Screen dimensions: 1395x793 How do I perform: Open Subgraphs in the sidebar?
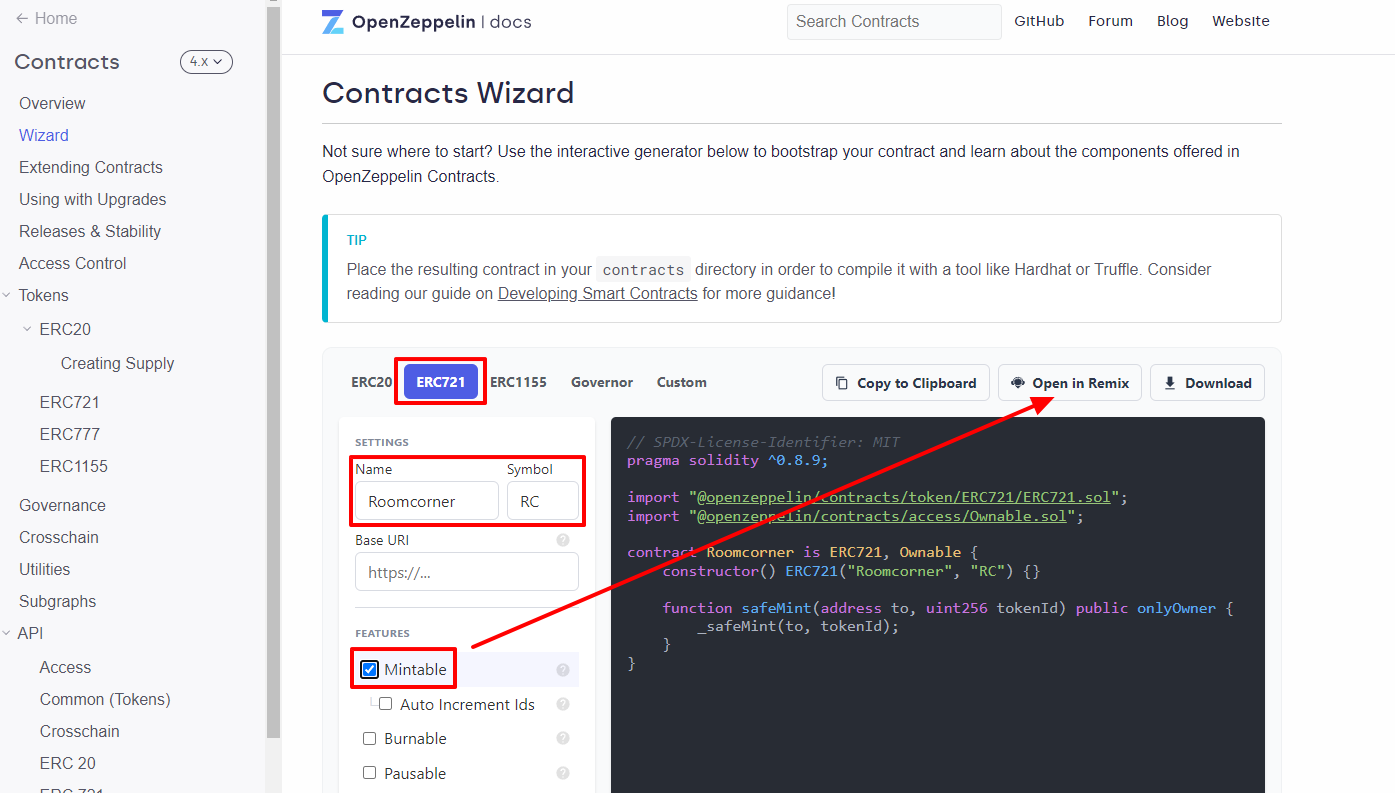[58, 601]
